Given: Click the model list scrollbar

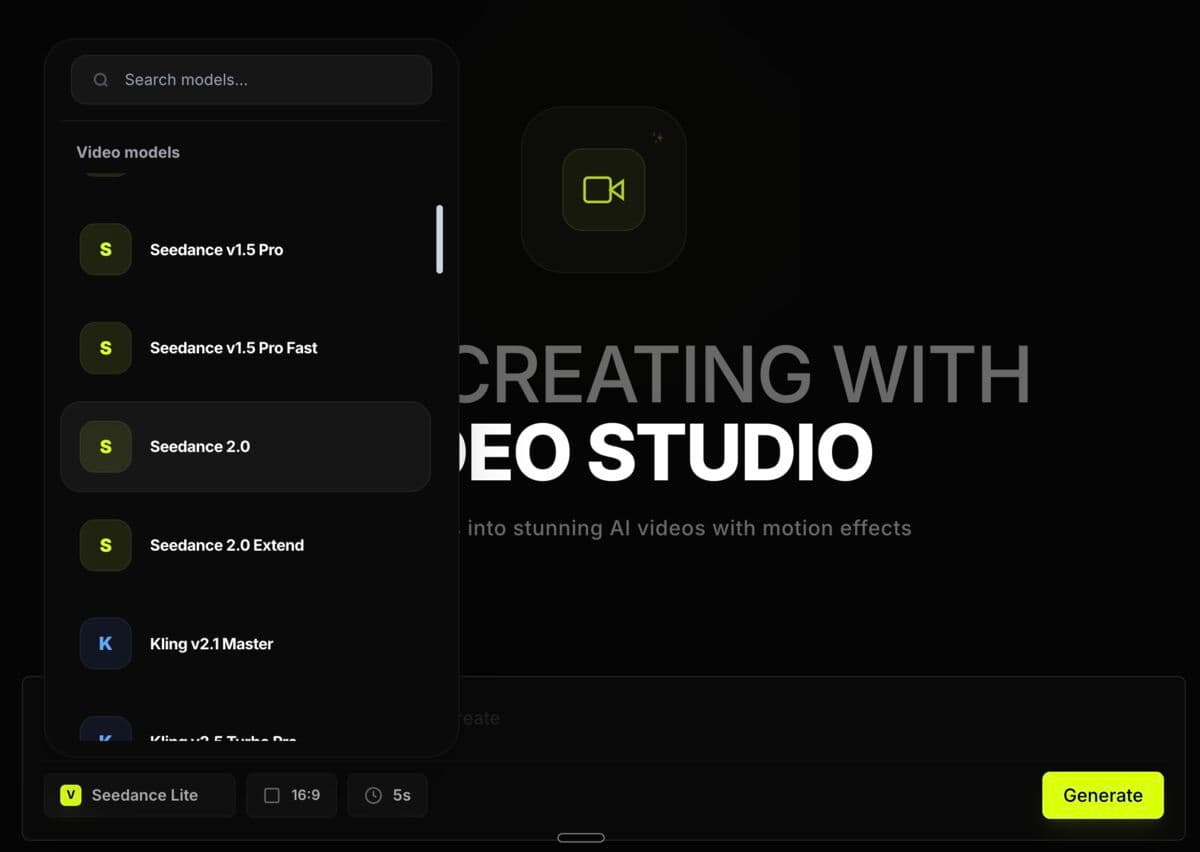Looking at the screenshot, I should point(440,239).
